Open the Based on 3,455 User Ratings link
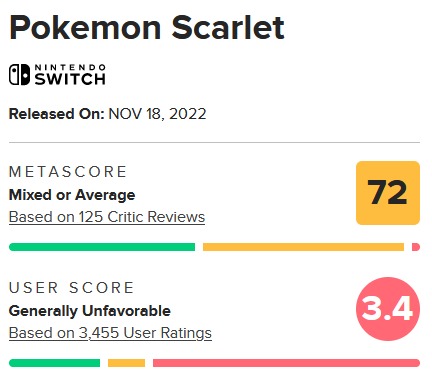Image resolution: width=432 pixels, height=381 pixels. pyautogui.click(x=110, y=333)
